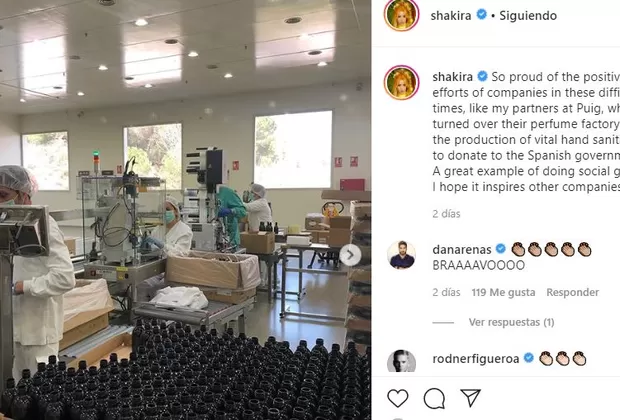The height and width of the screenshot is (420, 620).
Task: Click the BRAAAAVOOOO comment text
Action: (x=479, y=265)
